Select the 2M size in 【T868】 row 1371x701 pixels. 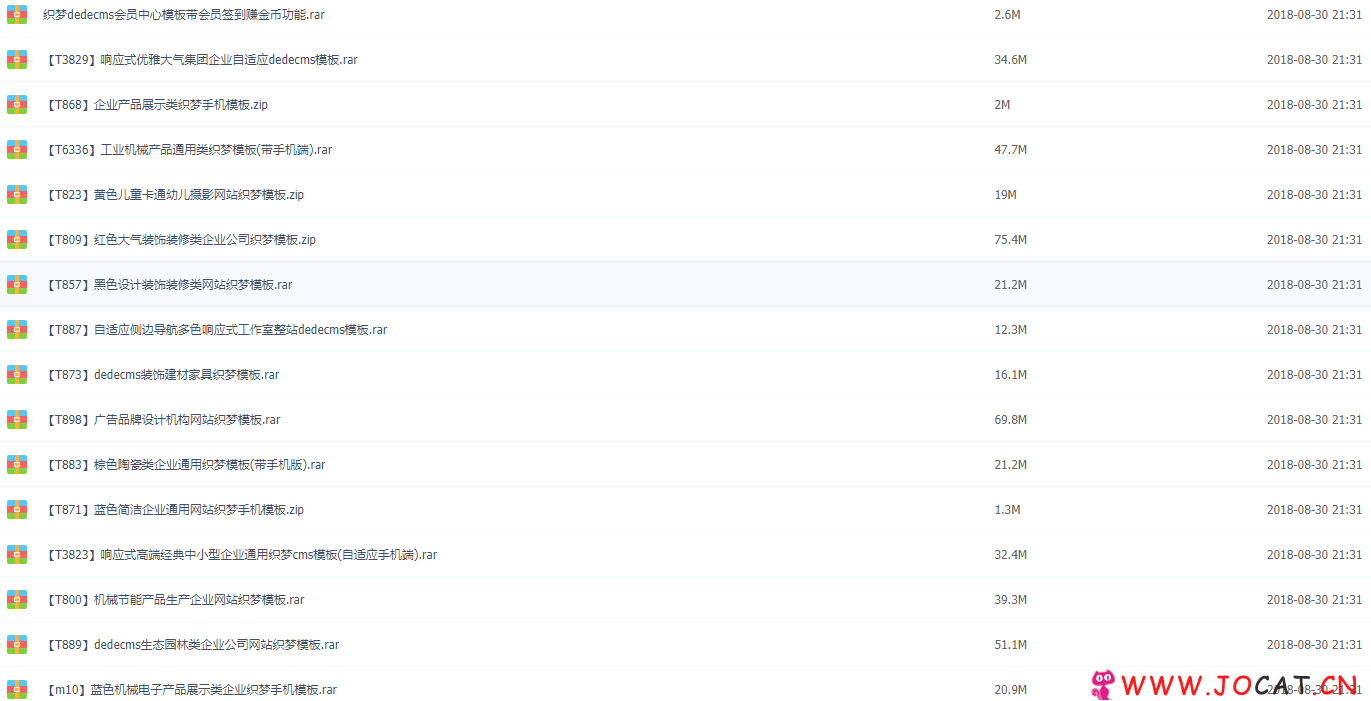click(x=1002, y=105)
